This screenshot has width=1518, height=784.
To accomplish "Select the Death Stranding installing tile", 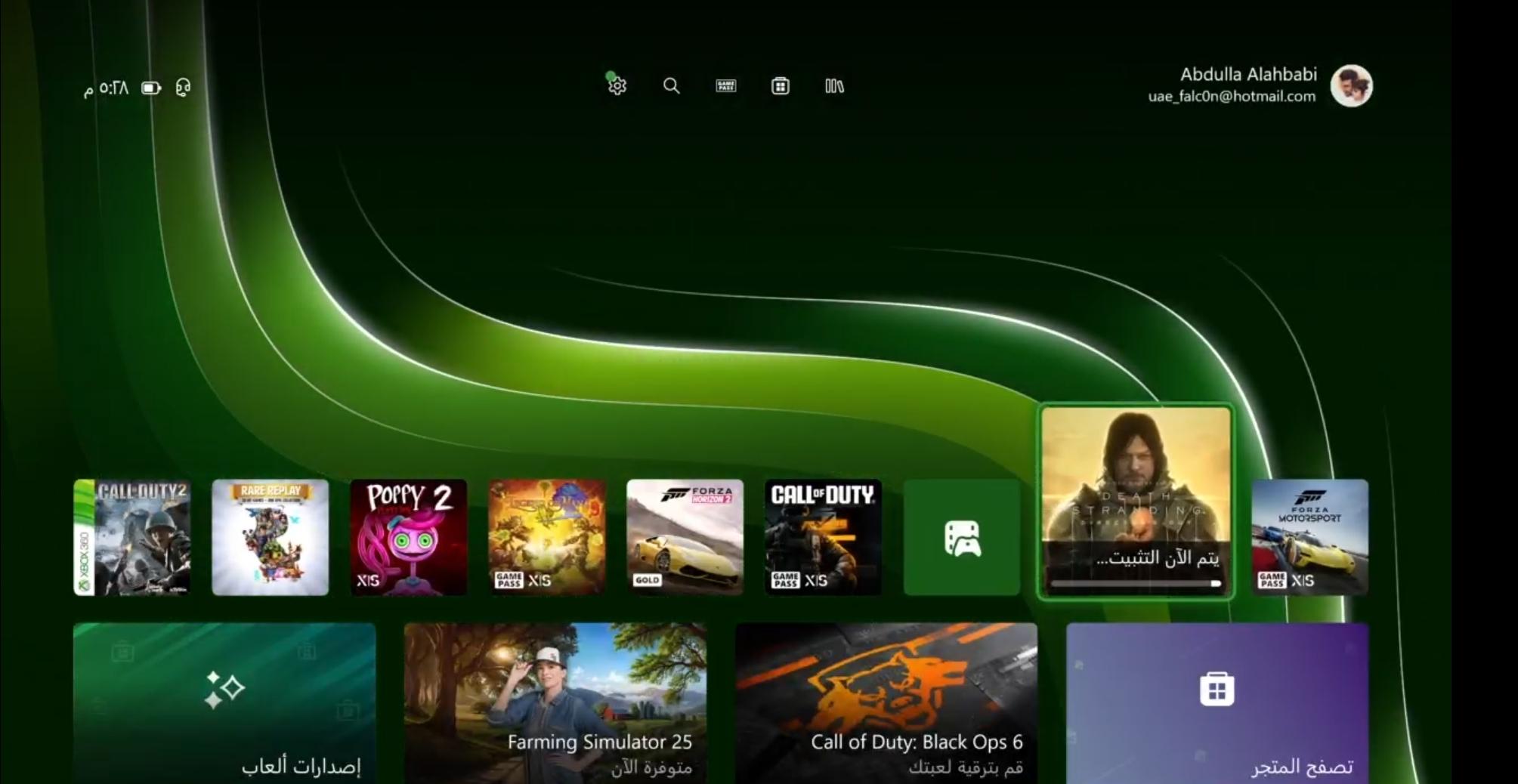I will coord(1136,502).
